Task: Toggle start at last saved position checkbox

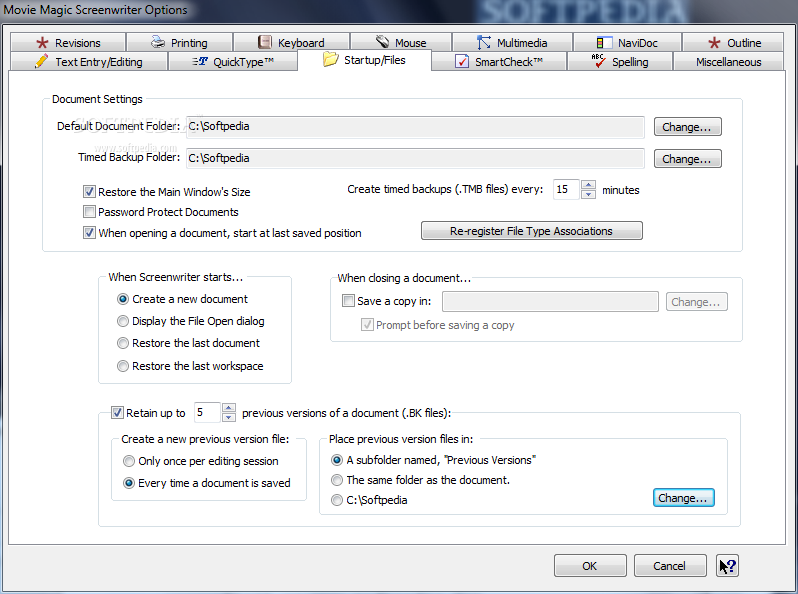Action: pos(89,233)
